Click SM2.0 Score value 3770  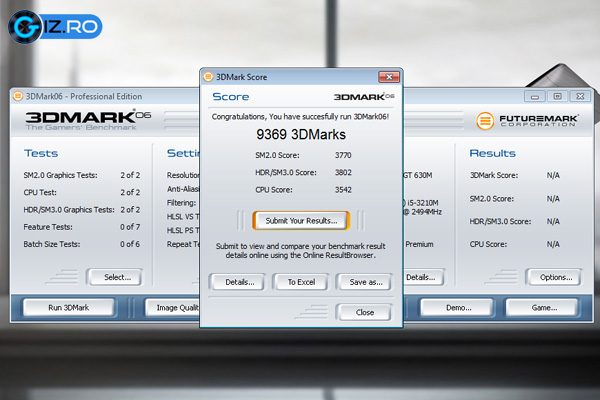(343, 155)
